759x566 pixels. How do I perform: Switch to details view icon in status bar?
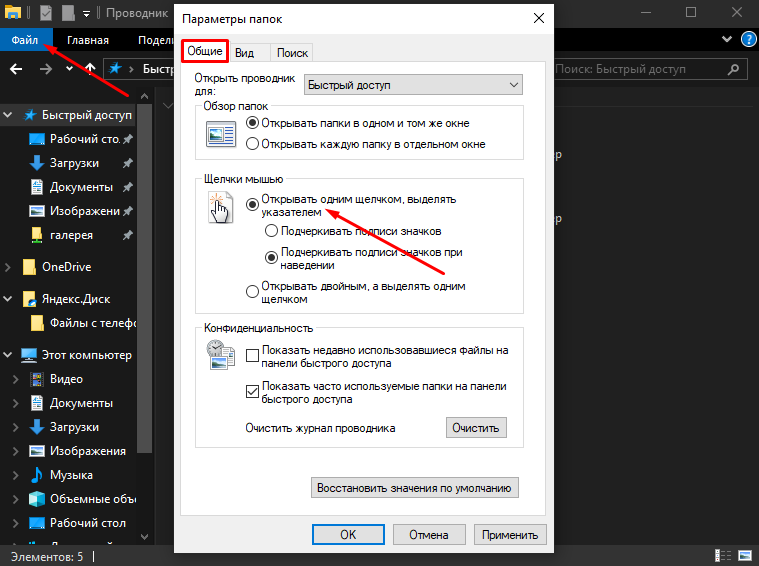click(x=723, y=556)
